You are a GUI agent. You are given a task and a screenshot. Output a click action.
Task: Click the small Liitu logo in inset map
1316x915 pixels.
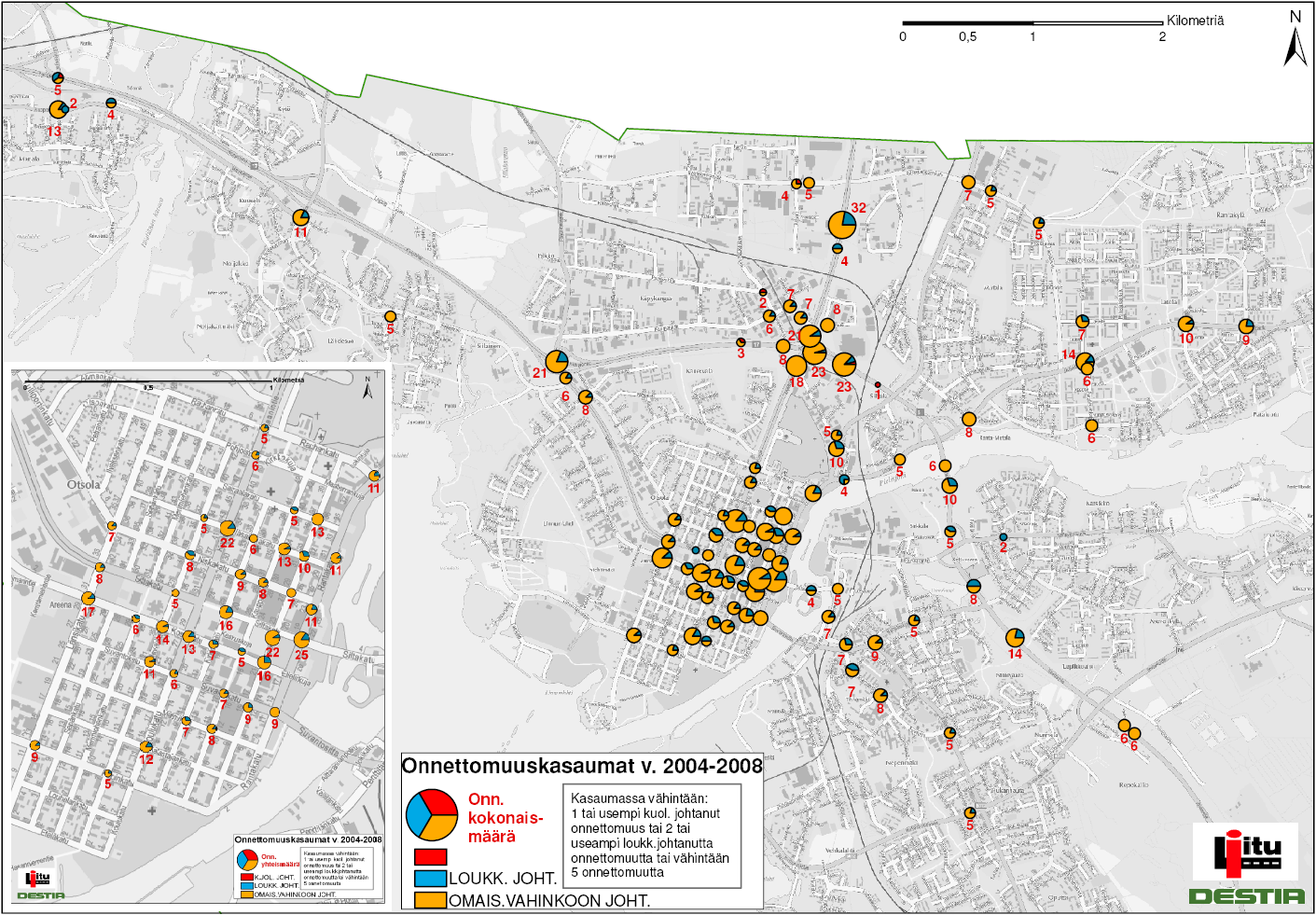click(37, 879)
